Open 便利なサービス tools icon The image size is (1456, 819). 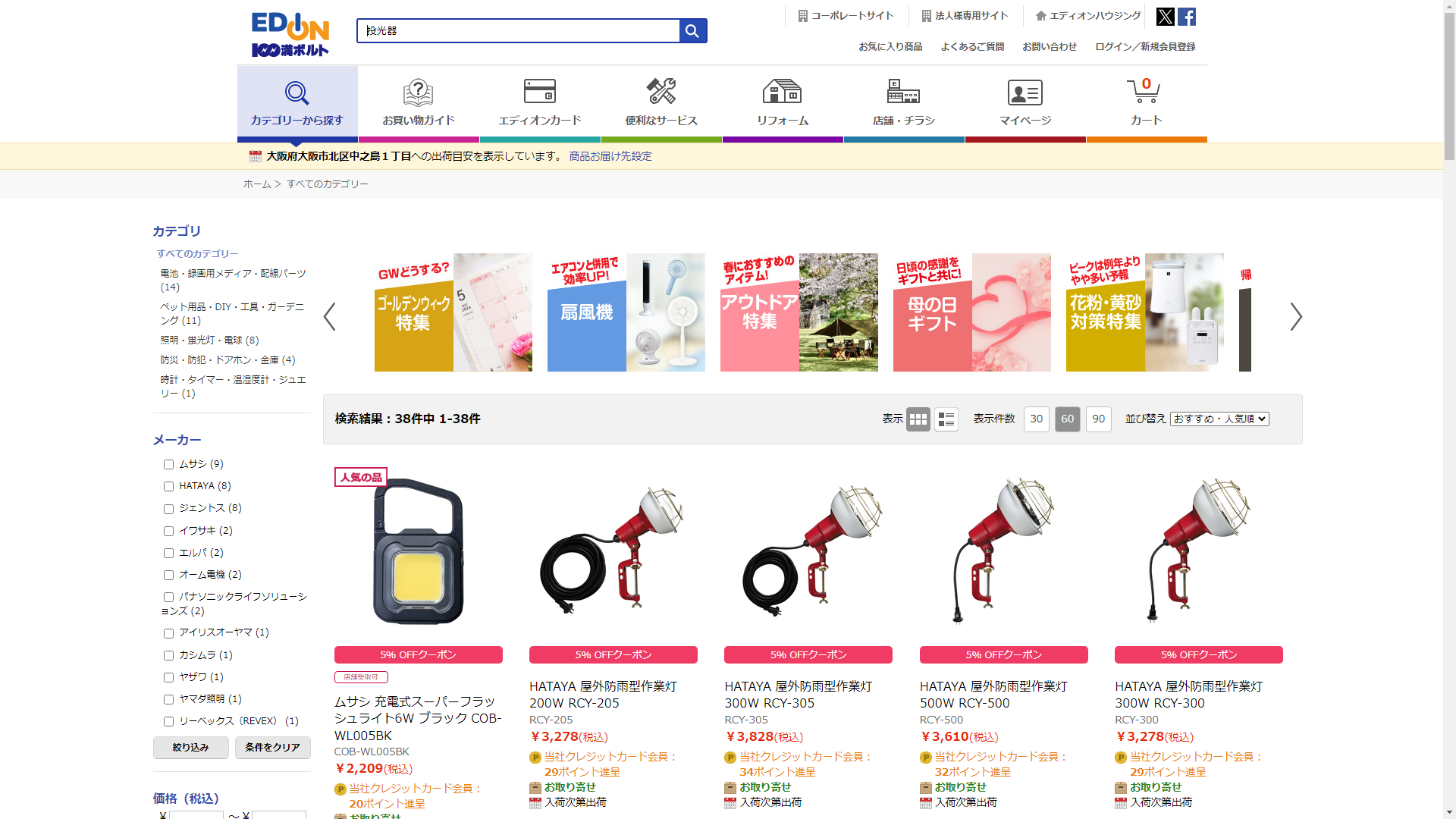[x=661, y=91]
